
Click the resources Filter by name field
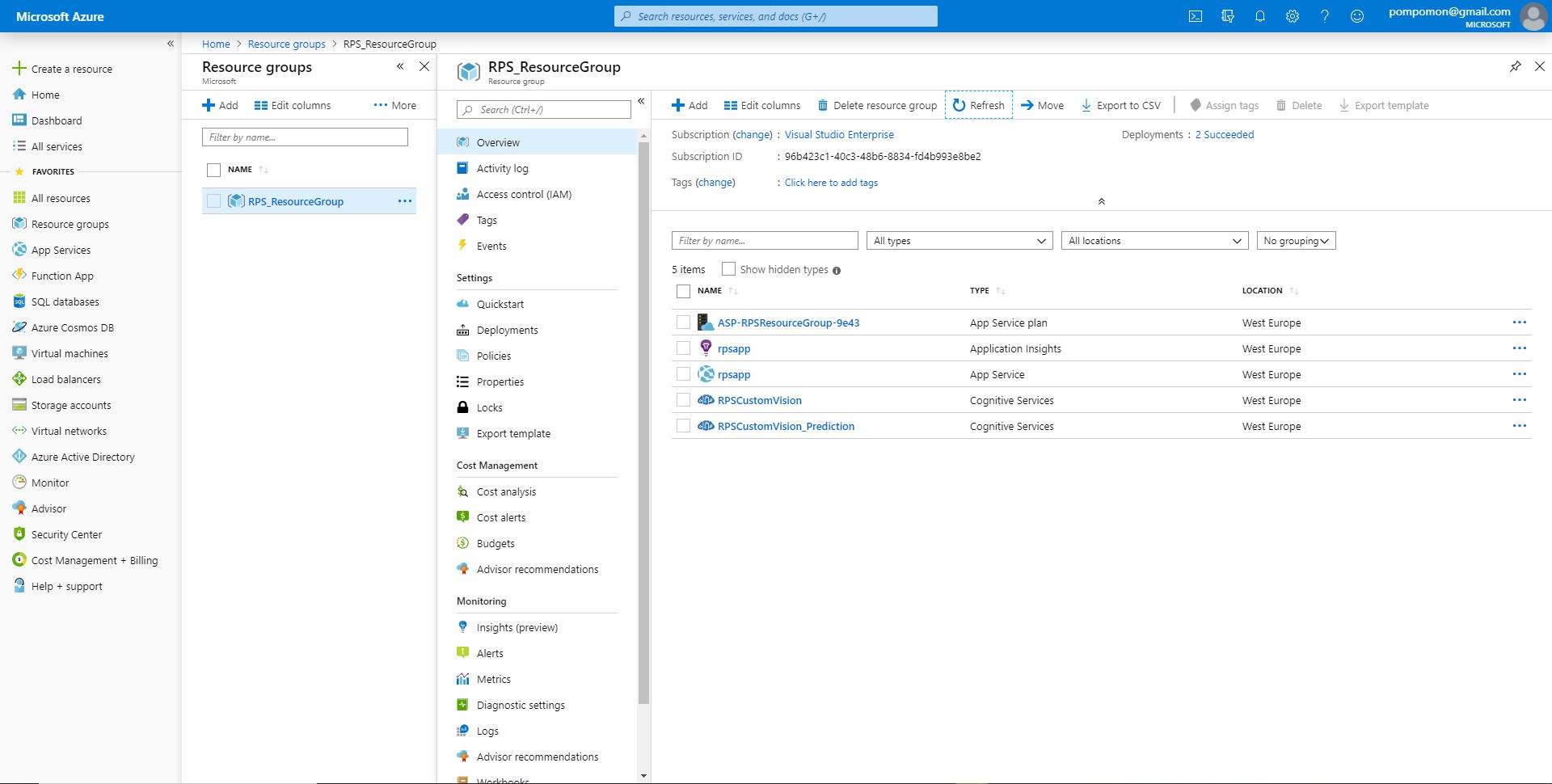[765, 241]
